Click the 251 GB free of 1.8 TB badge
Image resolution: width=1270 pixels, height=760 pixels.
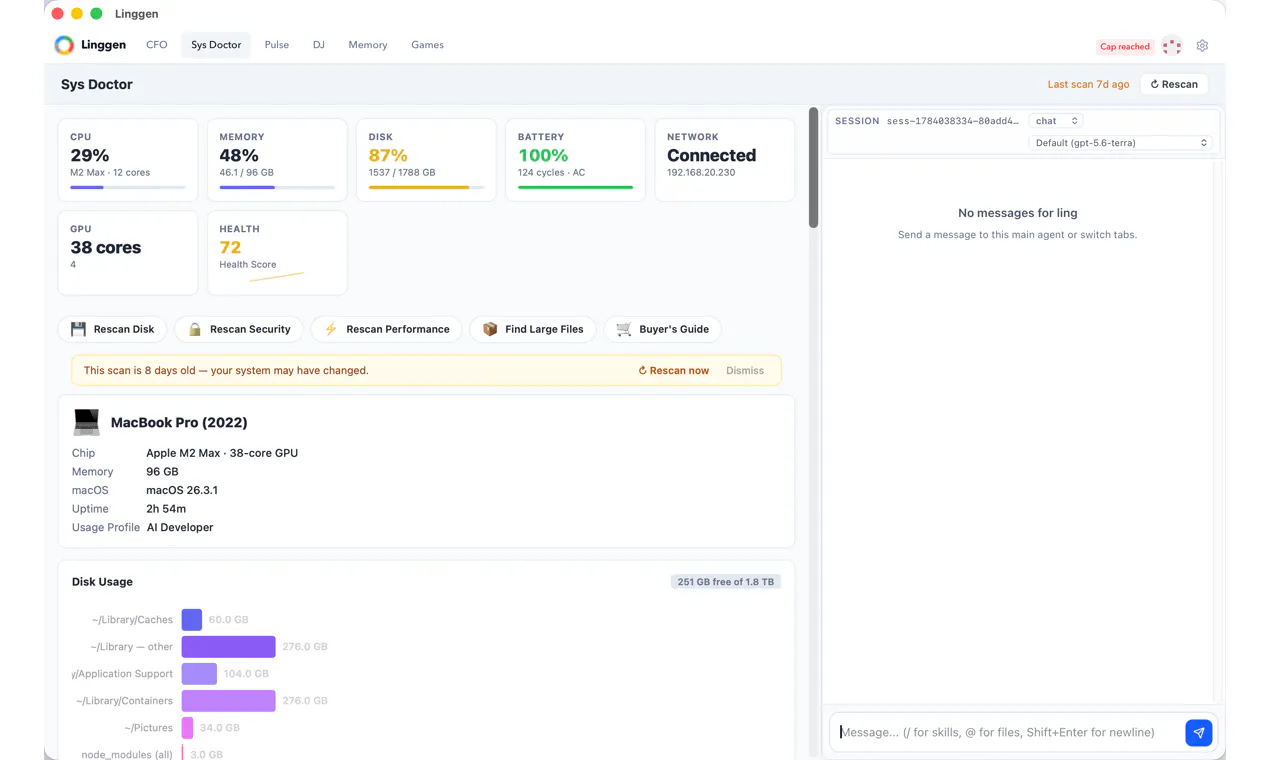pyautogui.click(x=725, y=582)
